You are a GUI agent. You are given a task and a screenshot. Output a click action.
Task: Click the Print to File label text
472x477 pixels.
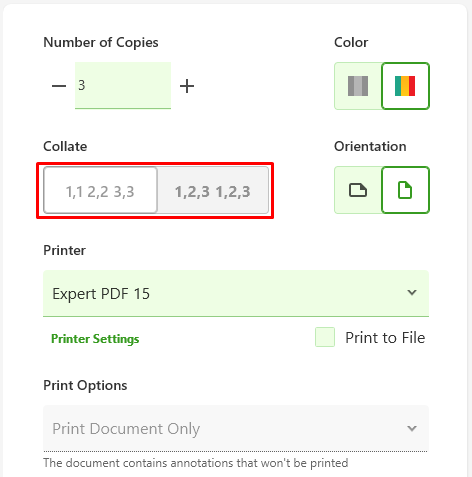click(385, 338)
